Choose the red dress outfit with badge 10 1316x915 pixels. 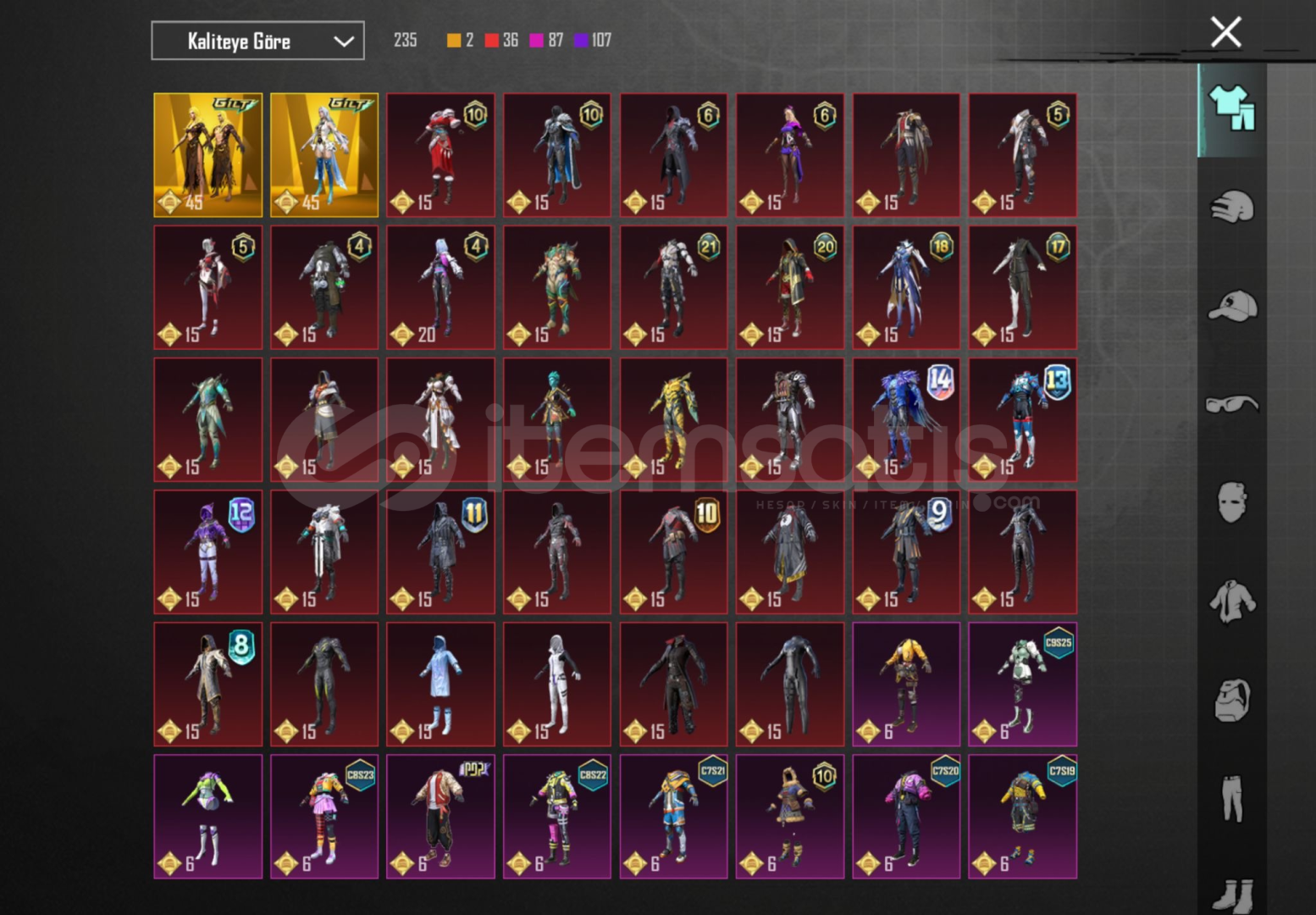click(x=440, y=155)
